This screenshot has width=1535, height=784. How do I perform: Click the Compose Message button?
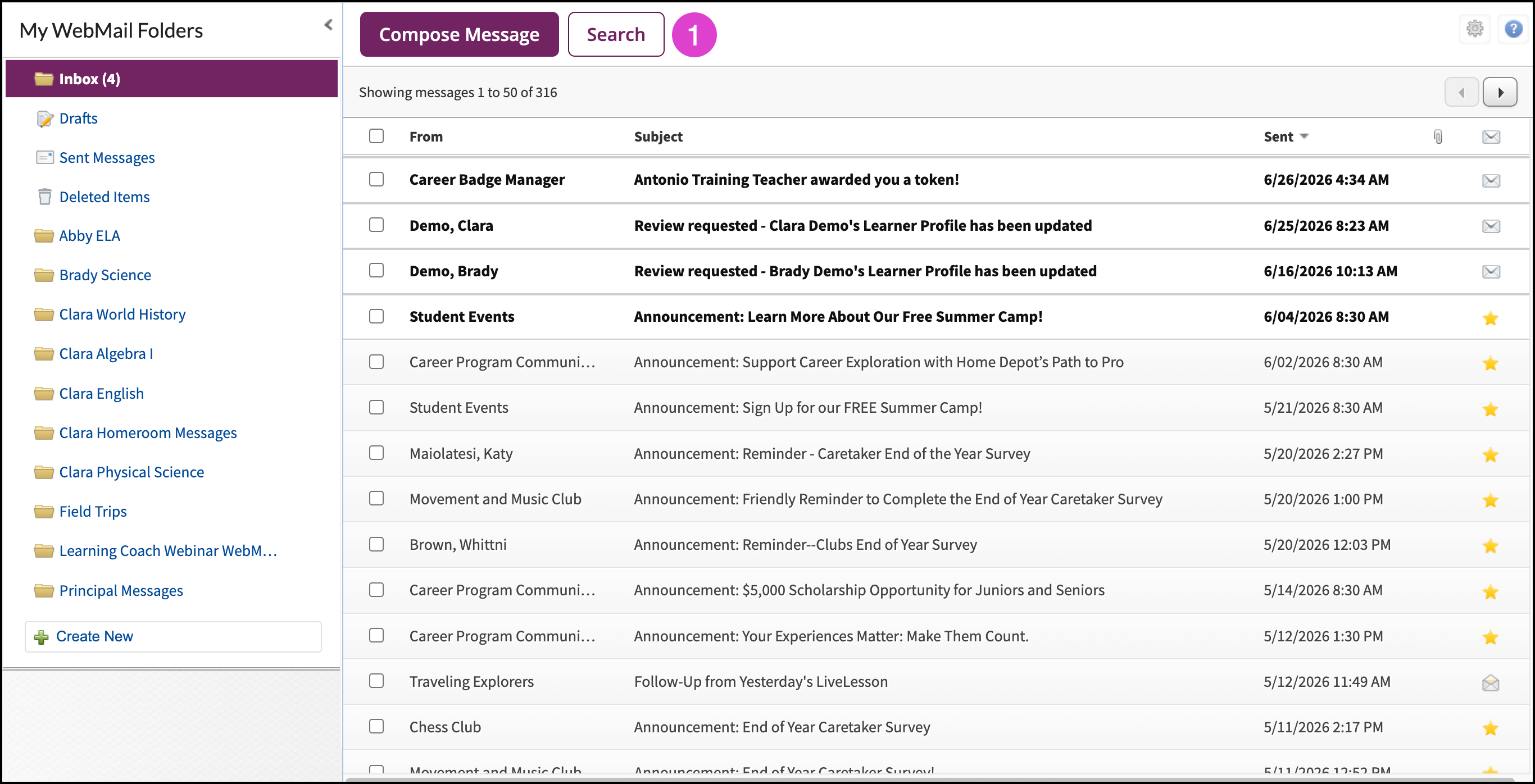coord(459,35)
